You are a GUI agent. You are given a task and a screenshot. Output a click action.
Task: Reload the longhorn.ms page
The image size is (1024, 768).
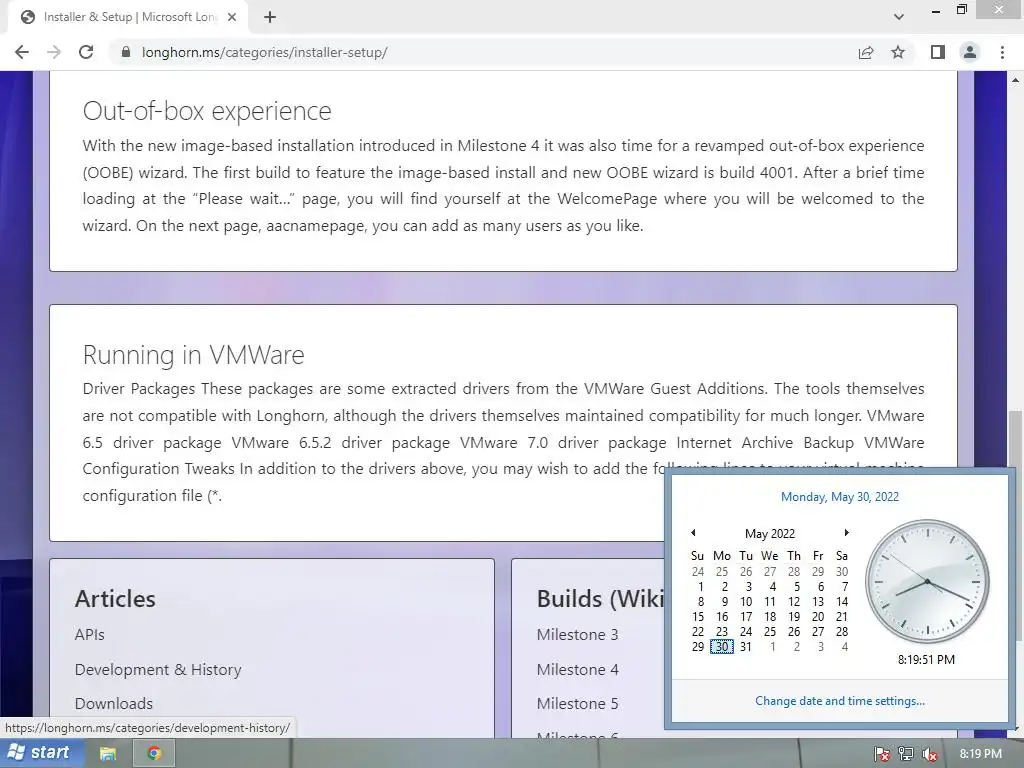point(86,52)
